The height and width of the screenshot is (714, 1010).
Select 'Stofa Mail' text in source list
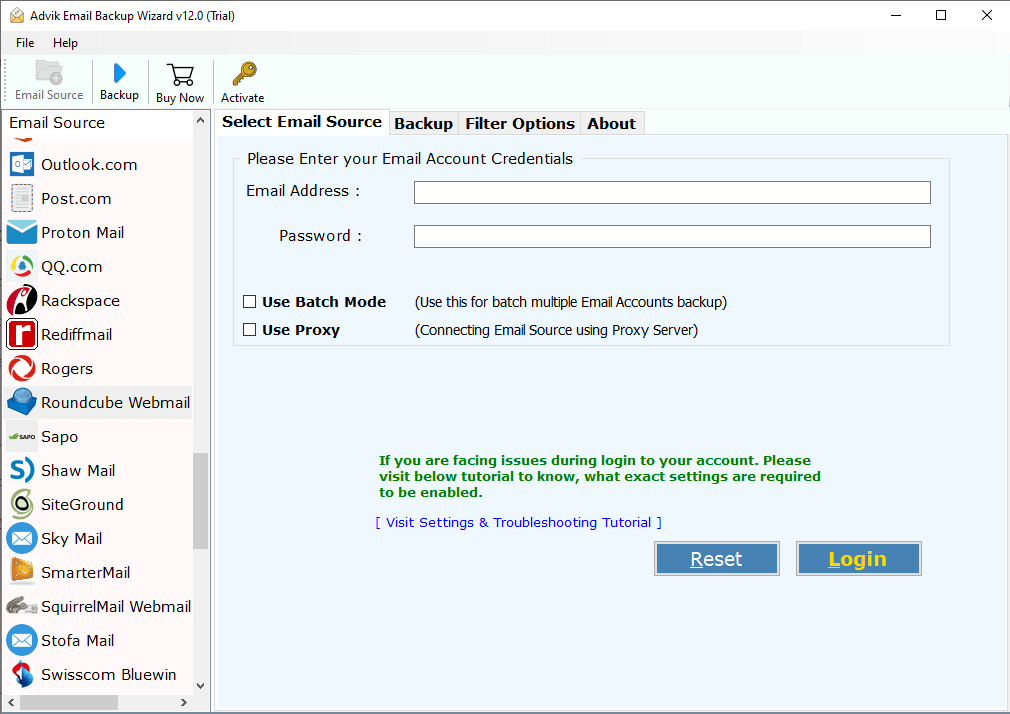77,641
